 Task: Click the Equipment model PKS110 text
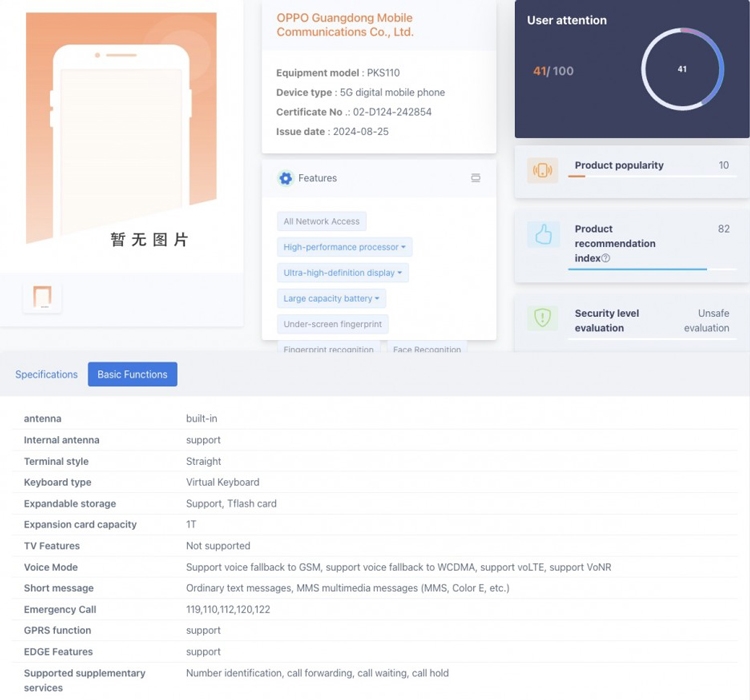point(338,73)
